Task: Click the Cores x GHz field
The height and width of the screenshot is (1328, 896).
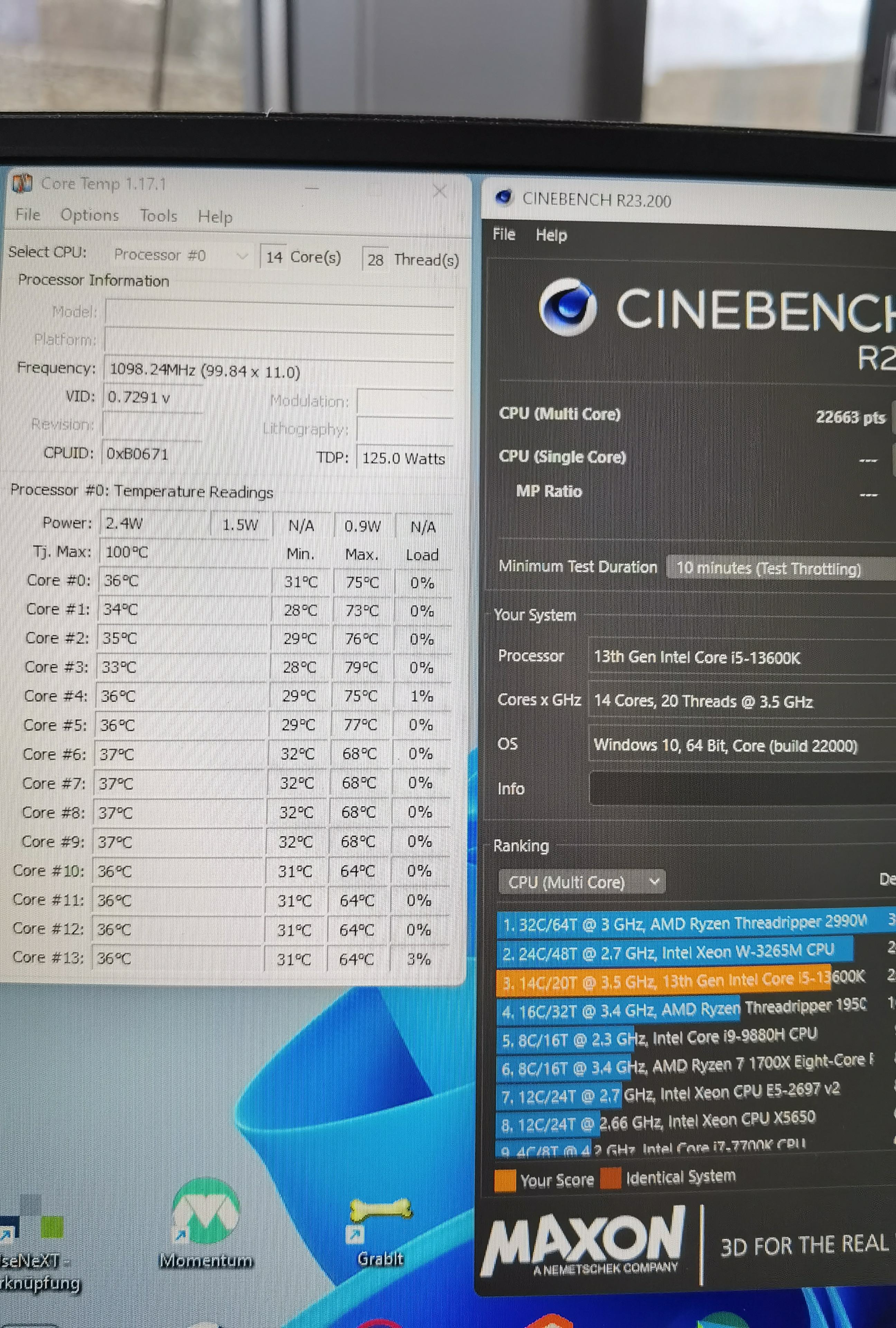Action: 742,701
